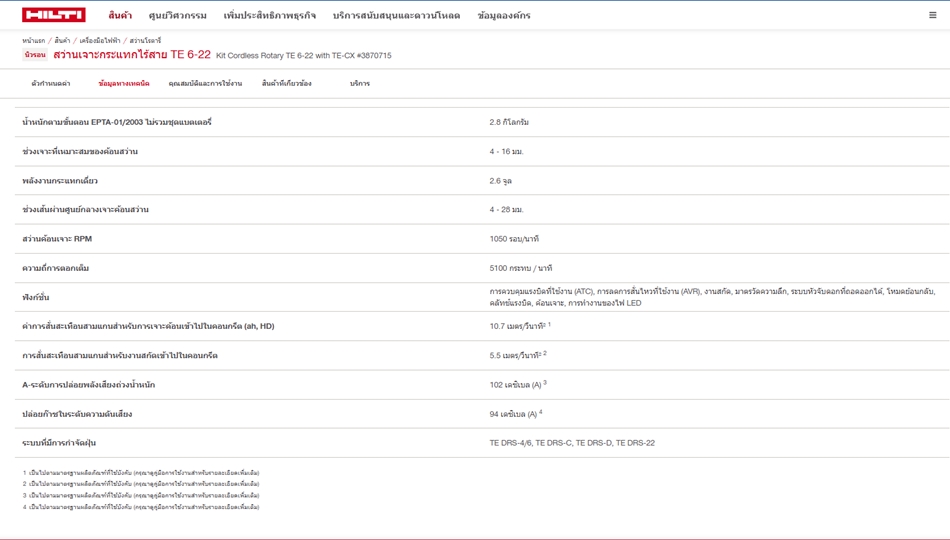Go to เครื่องมือไฟฟ้า breadcrumb link
The image size is (950, 540).
[x=100, y=41]
